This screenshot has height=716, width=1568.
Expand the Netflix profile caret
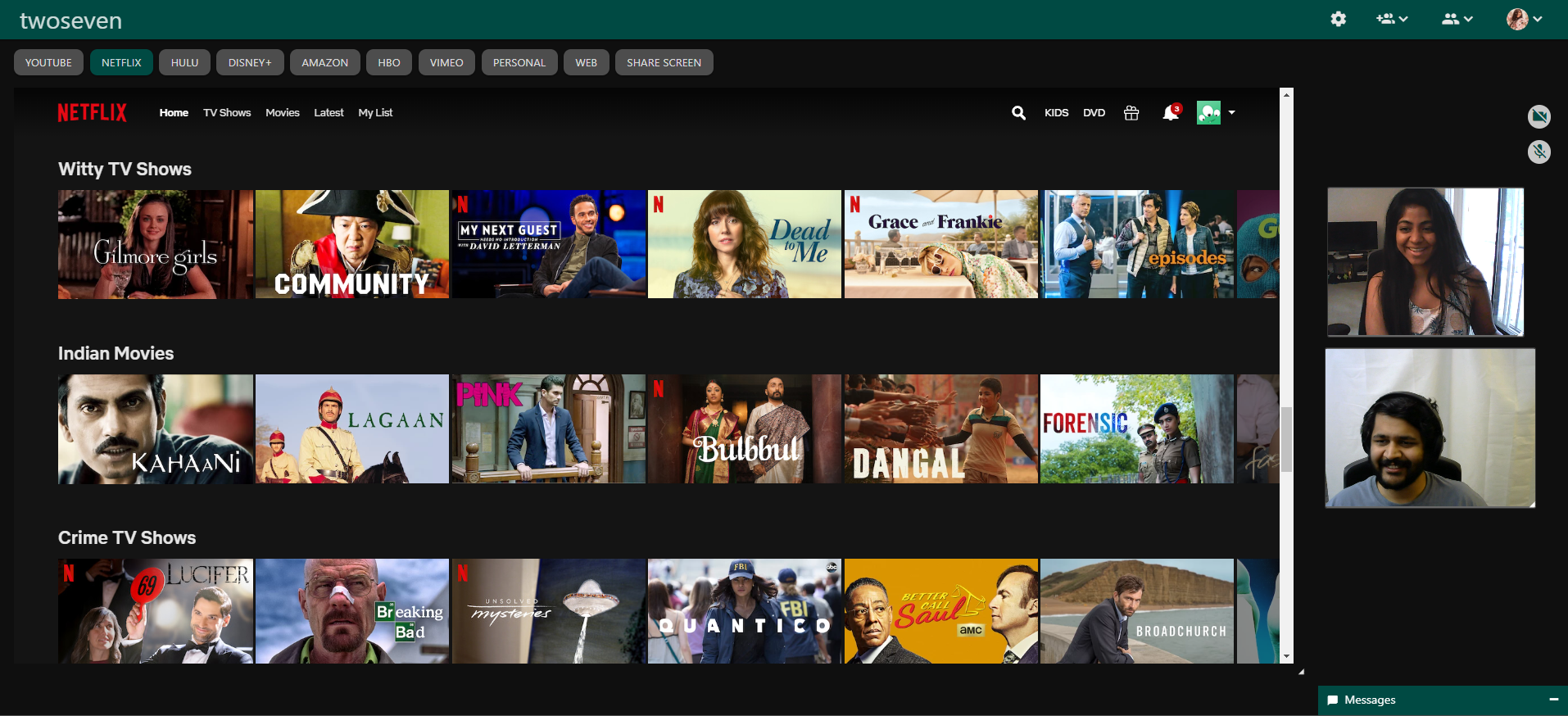coord(1231,113)
